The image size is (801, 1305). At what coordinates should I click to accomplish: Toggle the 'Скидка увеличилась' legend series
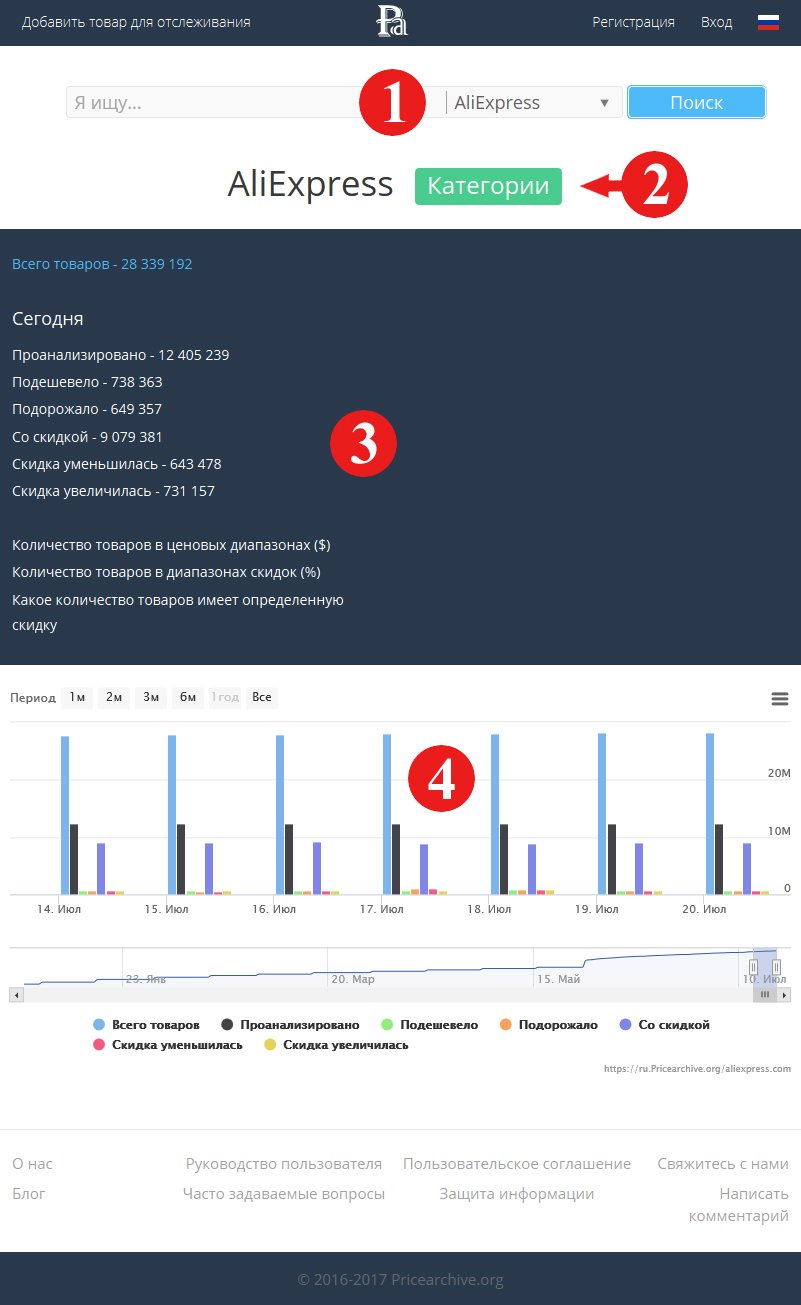point(336,1045)
